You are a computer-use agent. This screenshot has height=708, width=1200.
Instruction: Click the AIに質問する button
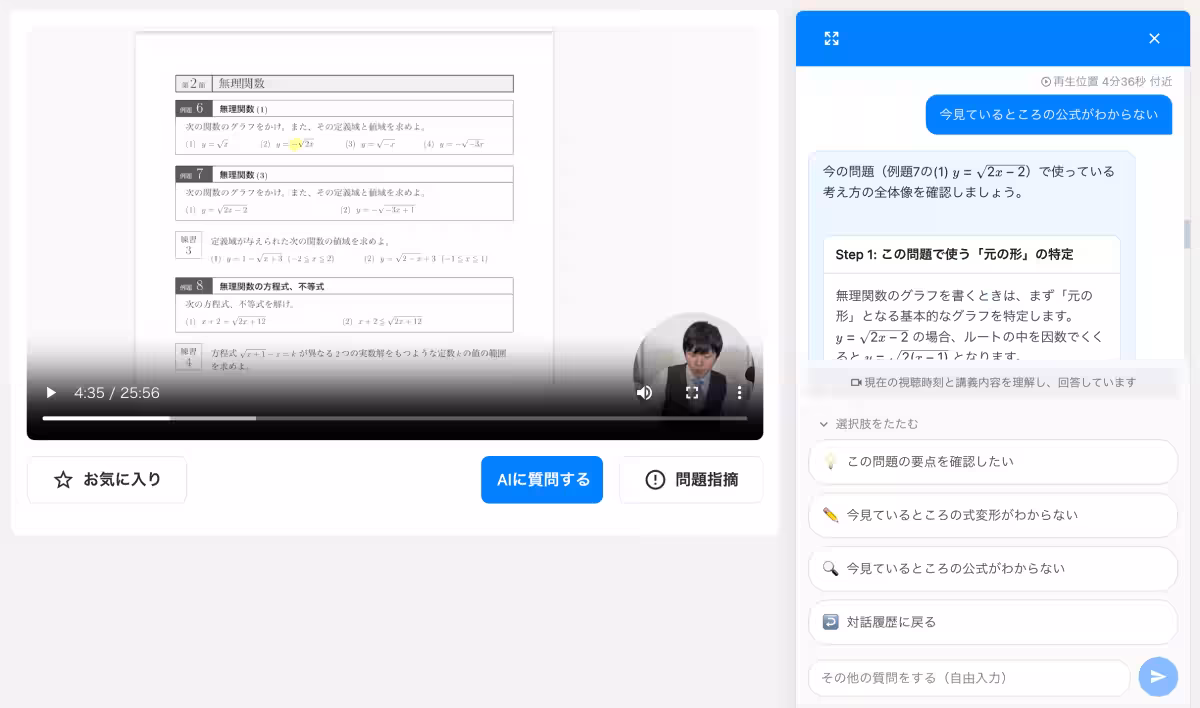(542, 480)
